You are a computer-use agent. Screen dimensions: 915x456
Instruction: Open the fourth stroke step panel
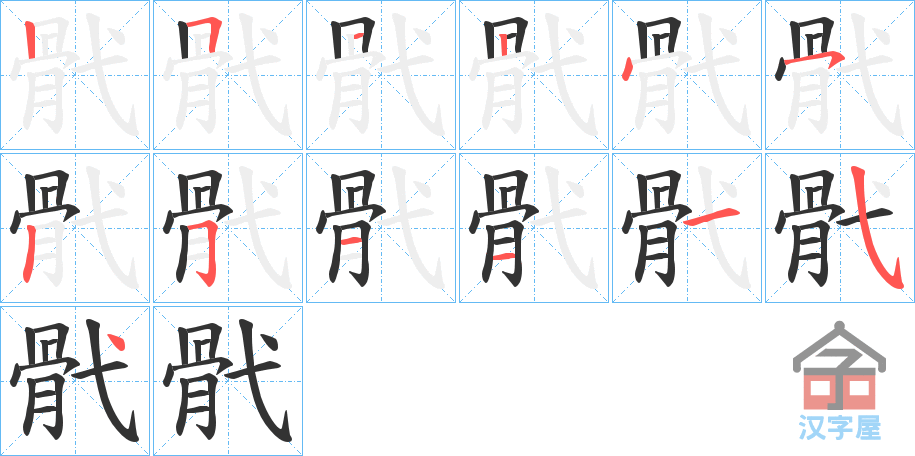[x=534, y=75]
